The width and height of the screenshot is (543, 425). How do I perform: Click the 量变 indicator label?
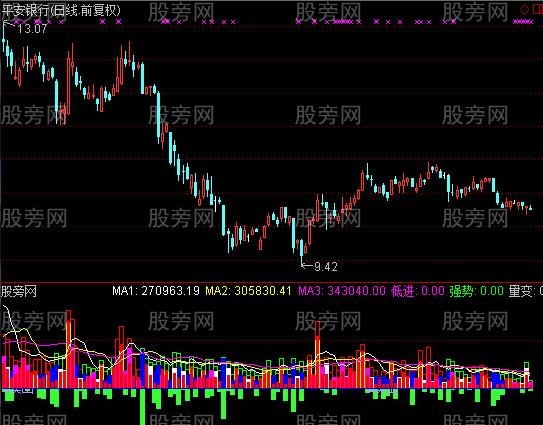click(x=525, y=291)
